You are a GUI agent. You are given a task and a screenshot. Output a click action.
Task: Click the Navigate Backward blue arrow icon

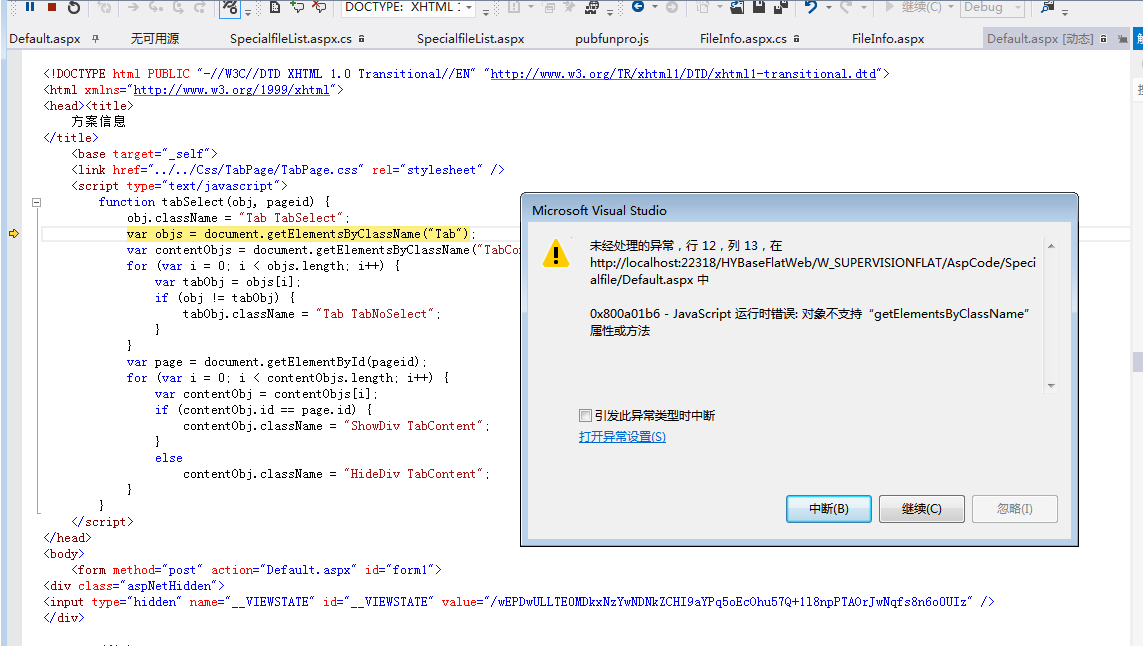click(x=638, y=8)
